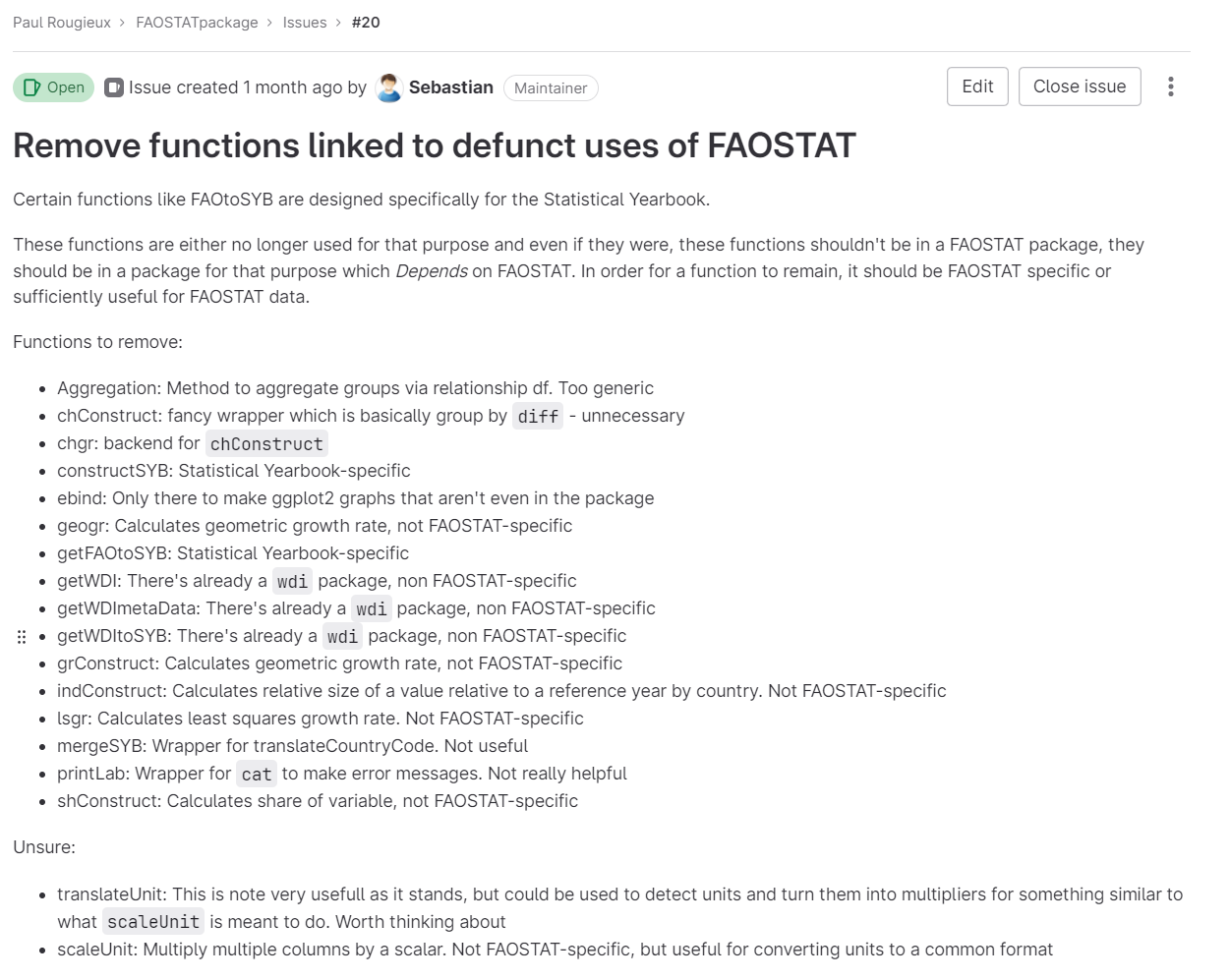Click the 'wdi' code in the getWDImetaData line

coord(372,609)
